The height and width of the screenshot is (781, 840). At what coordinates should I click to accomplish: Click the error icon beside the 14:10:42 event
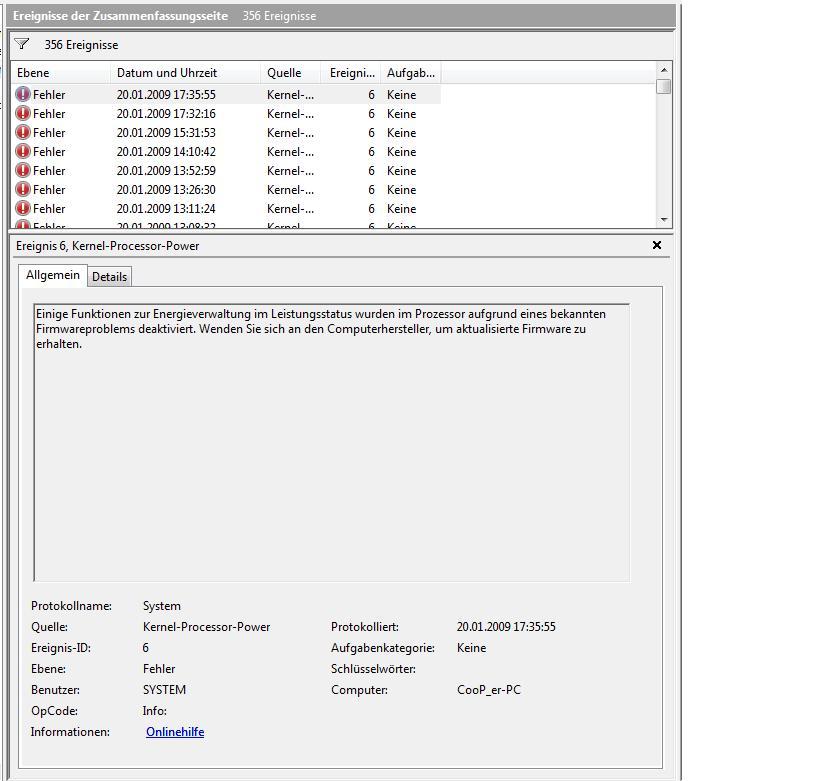click(22, 151)
